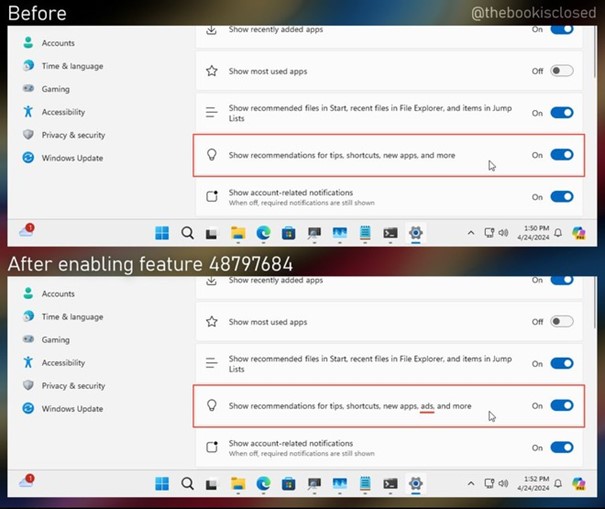
Task: Click settings scrollbar in the Before screenshot
Action: click(595, 52)
